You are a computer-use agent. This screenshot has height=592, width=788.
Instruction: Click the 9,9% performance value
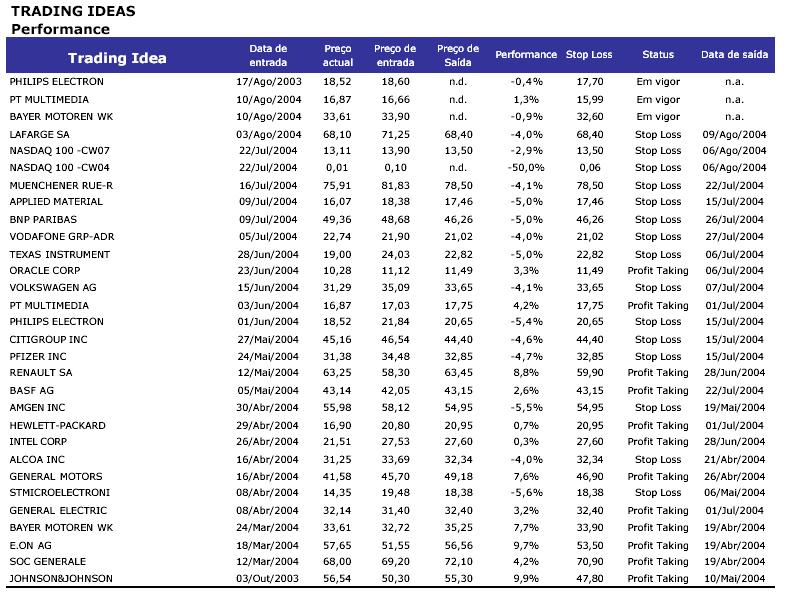coord(526,579)
